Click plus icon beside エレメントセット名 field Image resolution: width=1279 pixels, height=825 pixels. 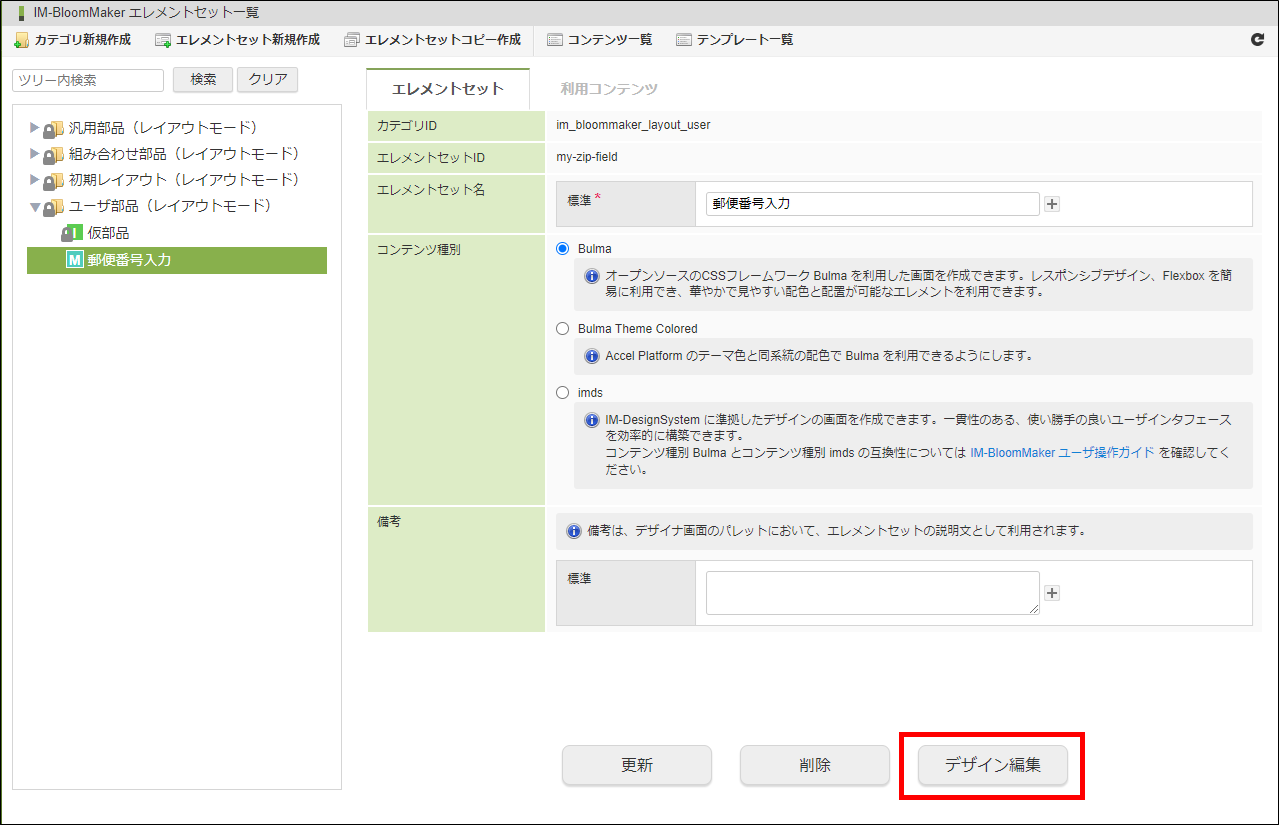[1051, 204]
